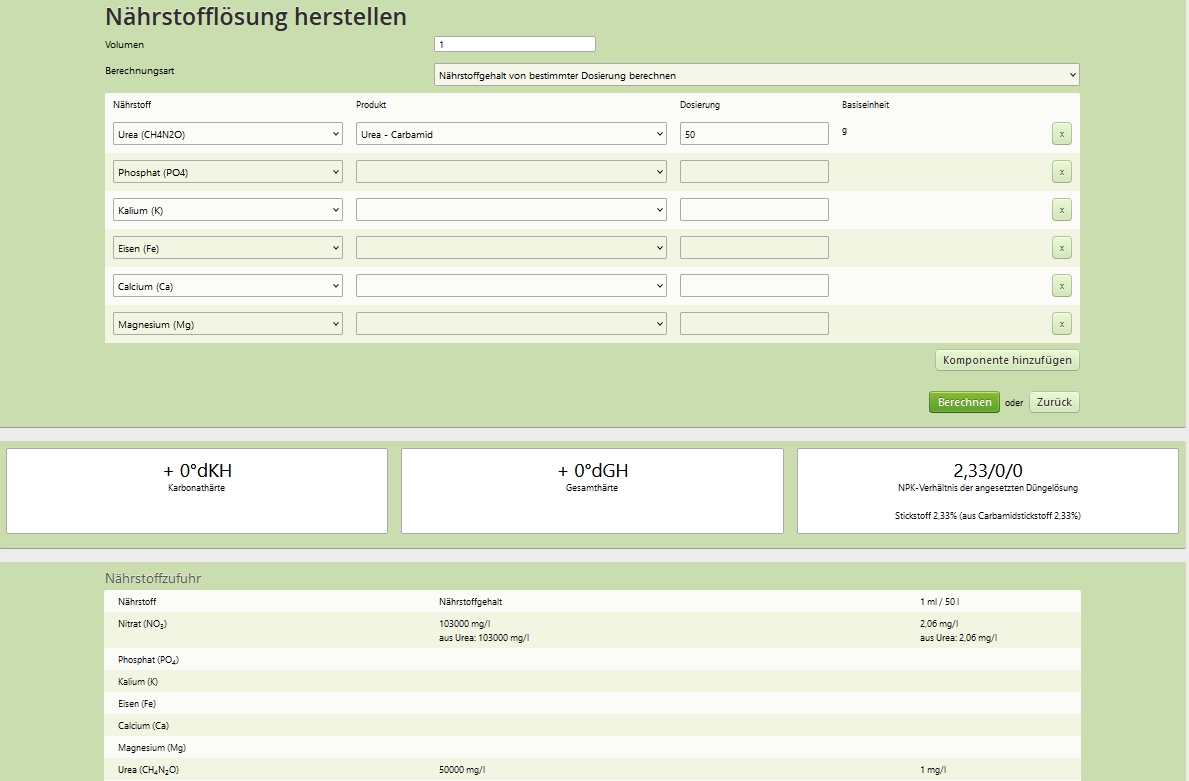Open the product dropdown for Kalium
The width and height of the screenshot is (1189, 781).
click(511, 210)
